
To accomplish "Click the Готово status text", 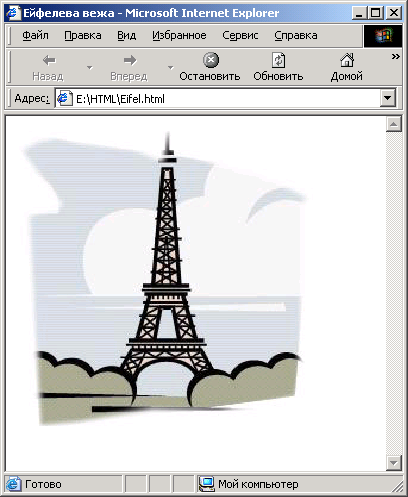I will click(x=43, y=484).
